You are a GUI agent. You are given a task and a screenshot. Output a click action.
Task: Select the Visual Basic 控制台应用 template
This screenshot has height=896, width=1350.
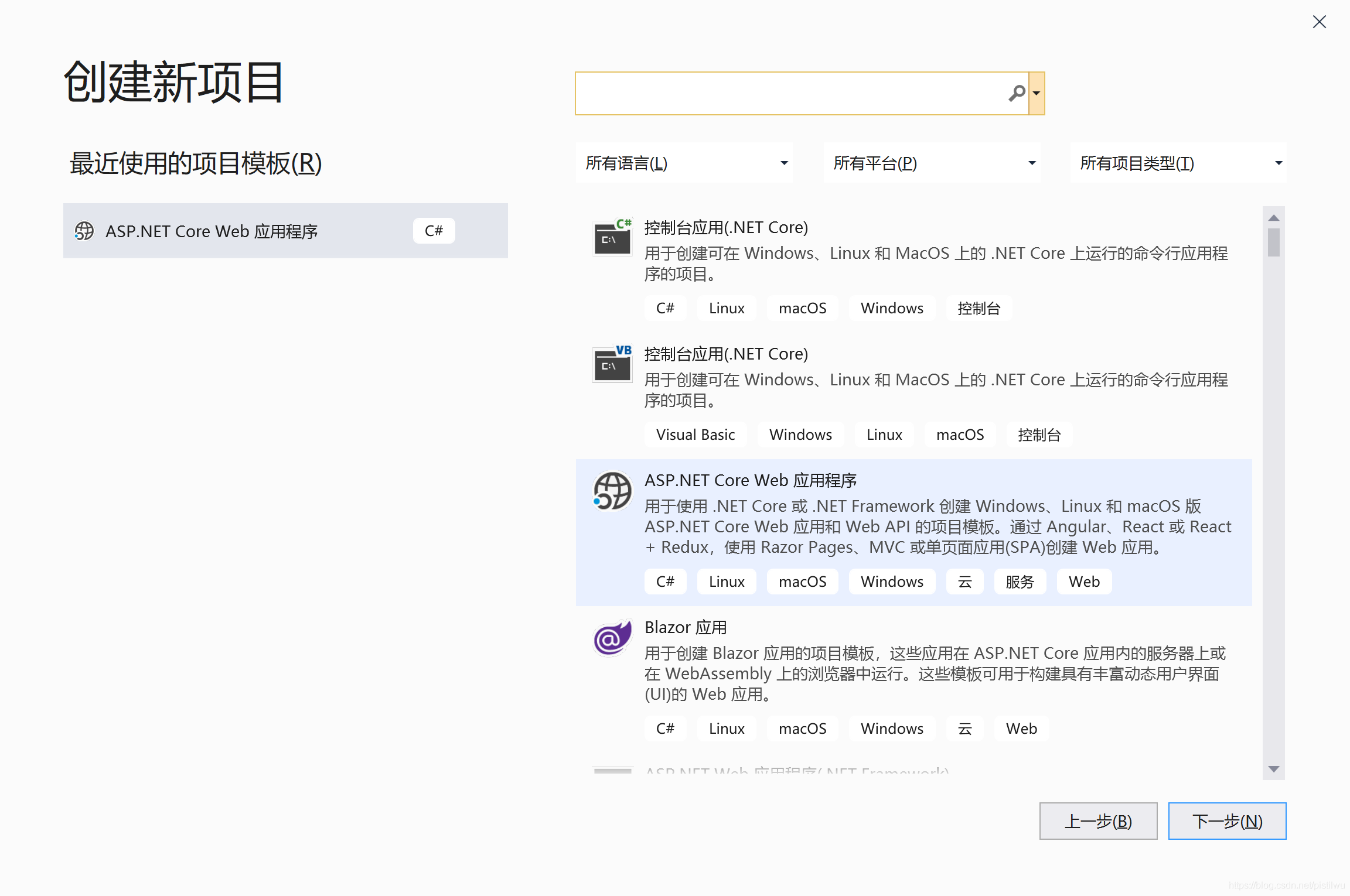point(725,354)
